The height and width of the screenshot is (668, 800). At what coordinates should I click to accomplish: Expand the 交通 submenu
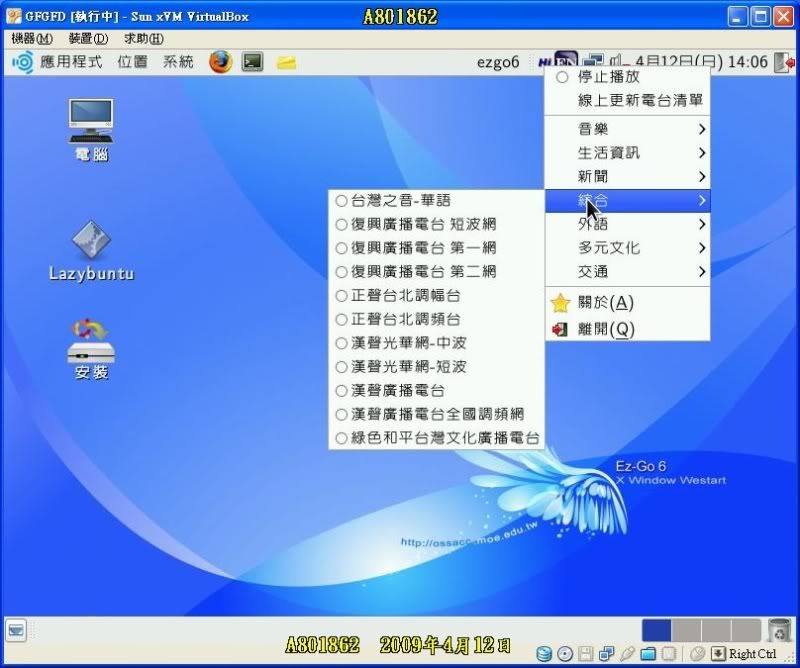[627, 271]
